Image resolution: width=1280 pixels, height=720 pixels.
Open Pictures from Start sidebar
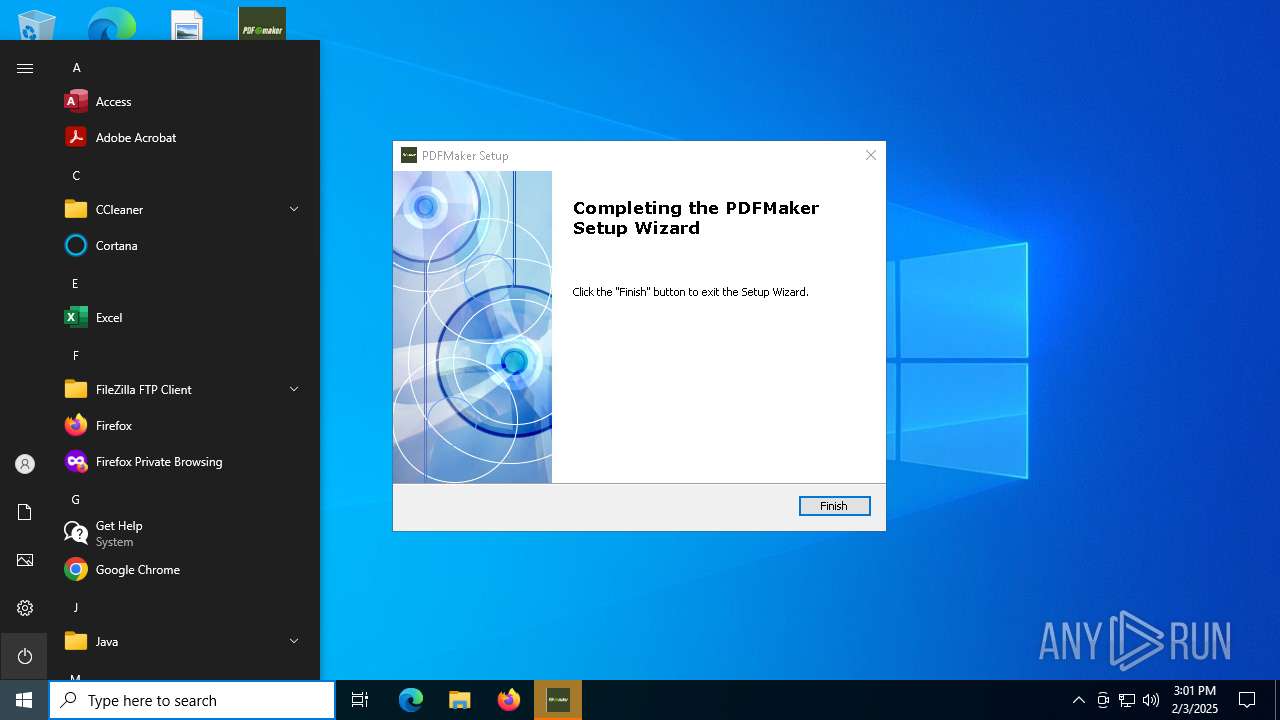(25, 560)
